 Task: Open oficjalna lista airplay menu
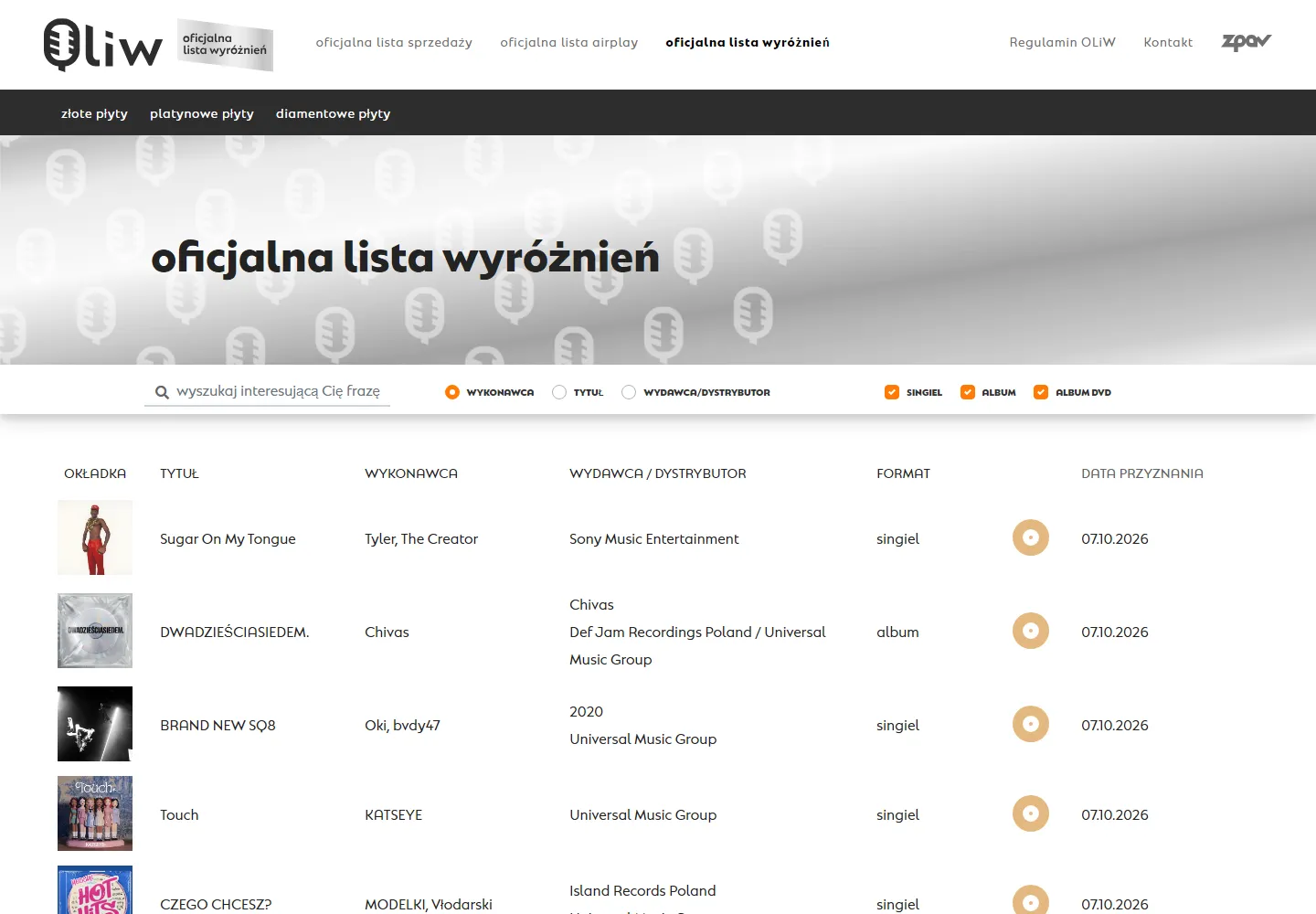coord(569,42)
